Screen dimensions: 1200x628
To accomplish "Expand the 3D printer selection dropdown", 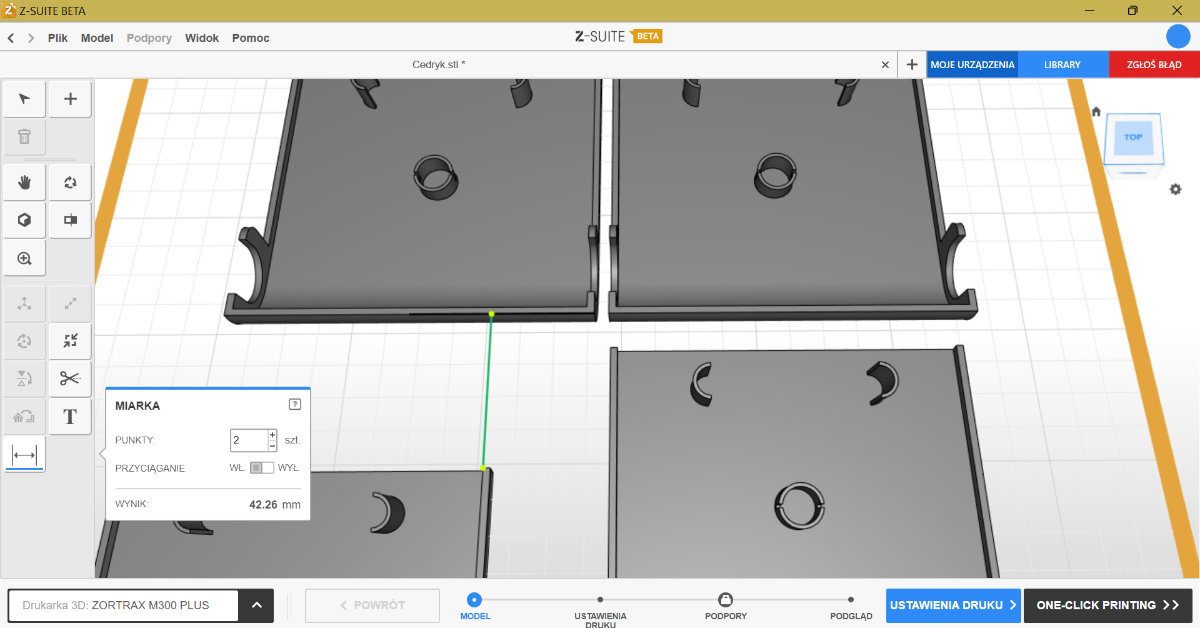I will pyautogui.click(x=256, y=605).
